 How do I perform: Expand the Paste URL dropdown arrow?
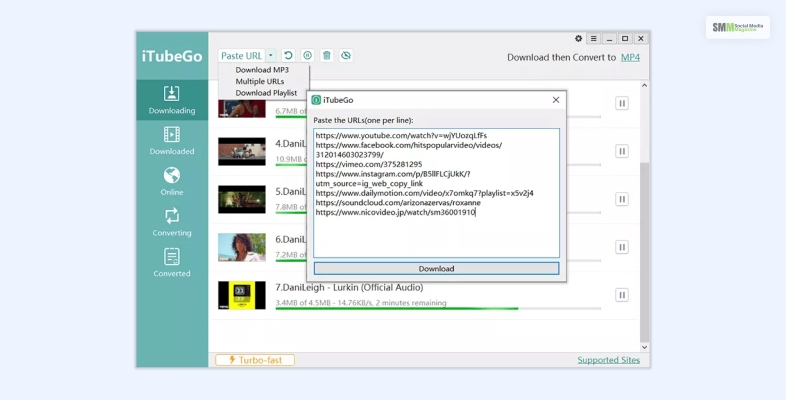(271, 56)
